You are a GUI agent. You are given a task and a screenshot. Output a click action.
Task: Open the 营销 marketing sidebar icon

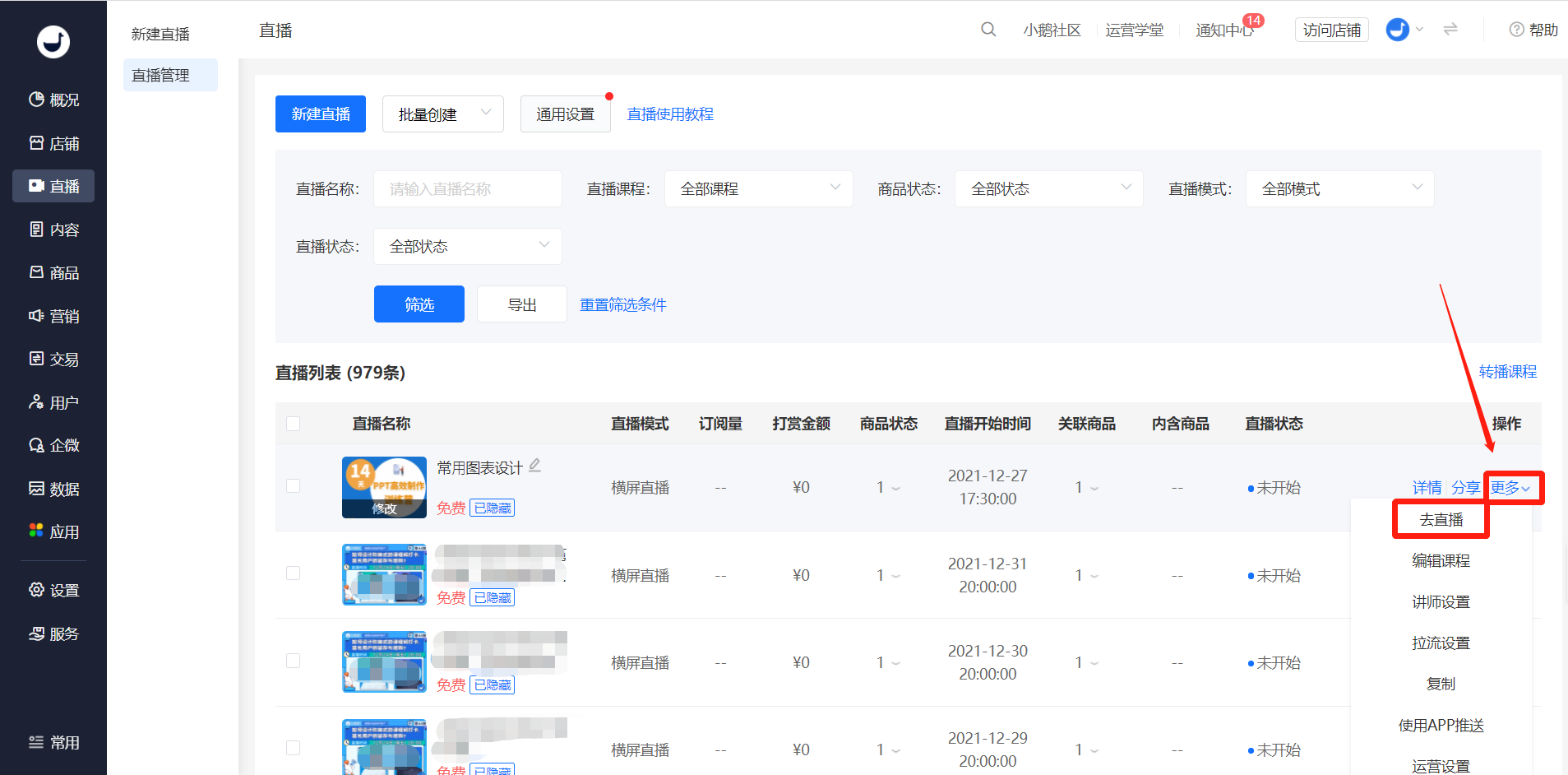click(x=37, y=316)
